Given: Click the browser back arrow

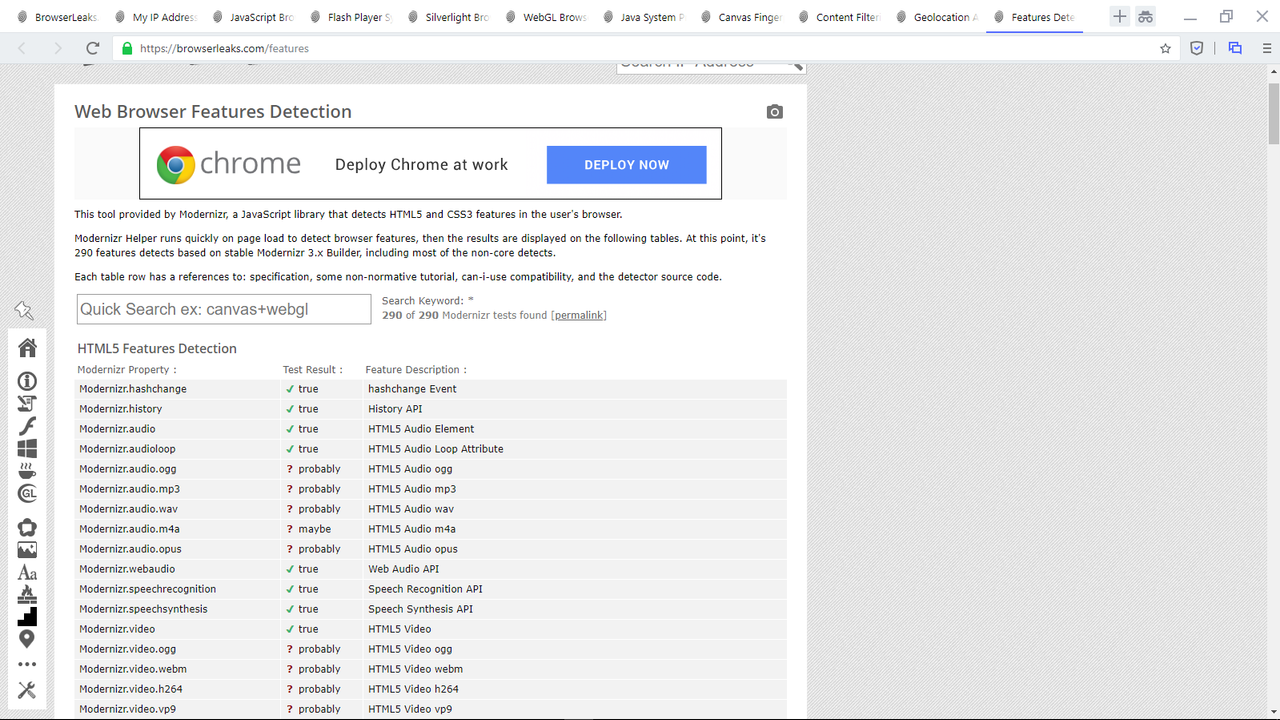Looking at the screenshot, I should (22, 48).
